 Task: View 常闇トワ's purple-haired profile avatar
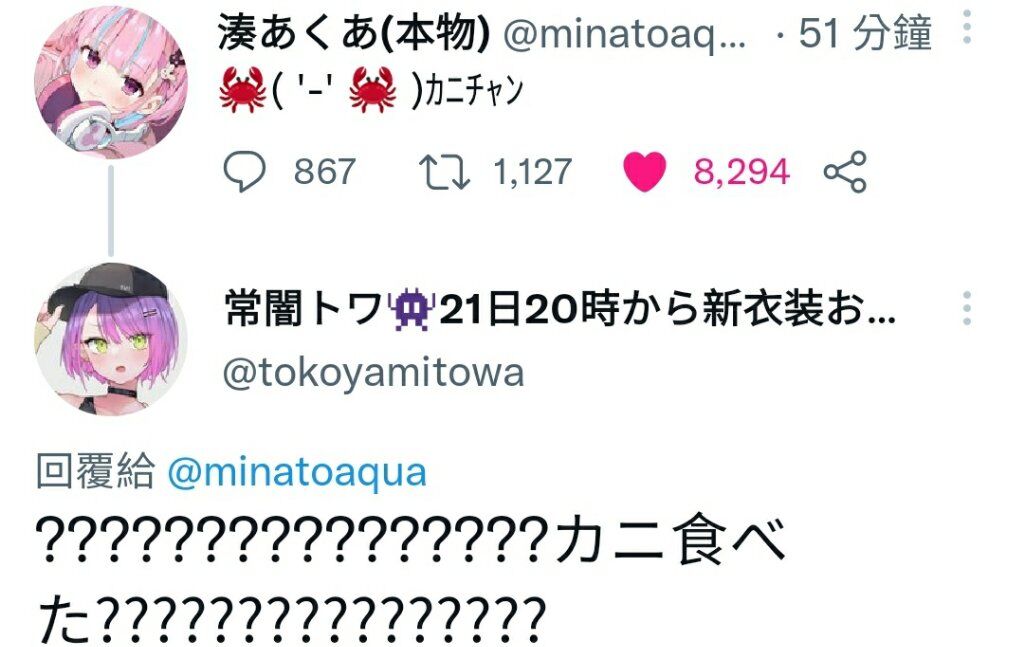click(110, 339)
